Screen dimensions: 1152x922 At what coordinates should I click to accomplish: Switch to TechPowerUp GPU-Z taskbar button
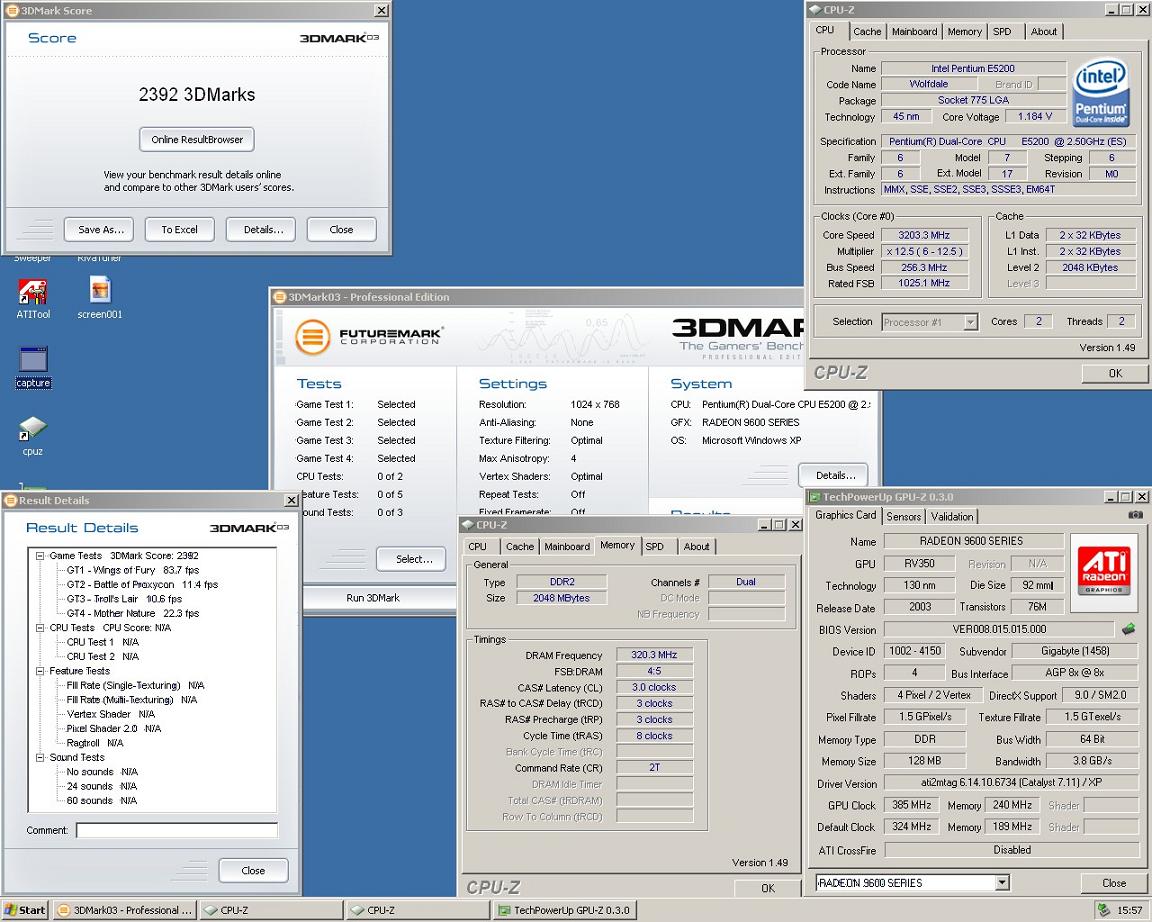pos(564,910)
